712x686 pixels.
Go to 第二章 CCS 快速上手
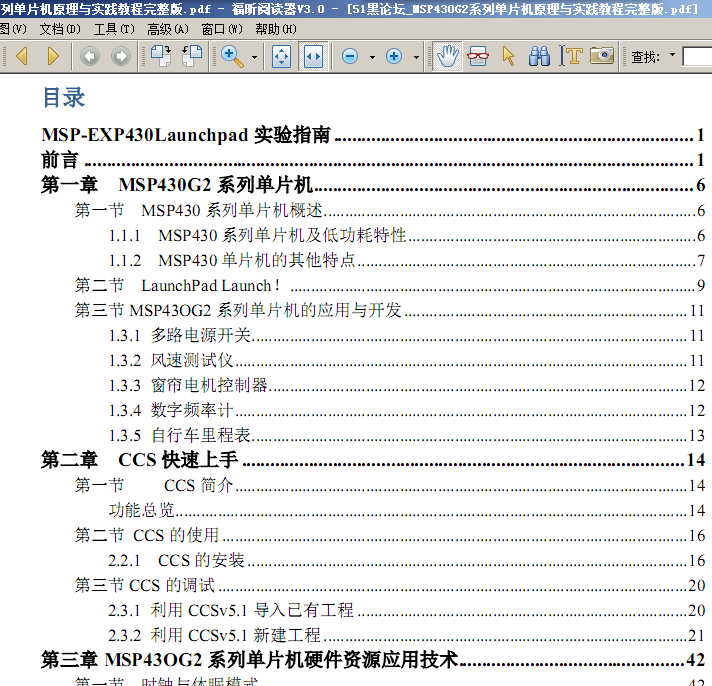click(373, 460)
